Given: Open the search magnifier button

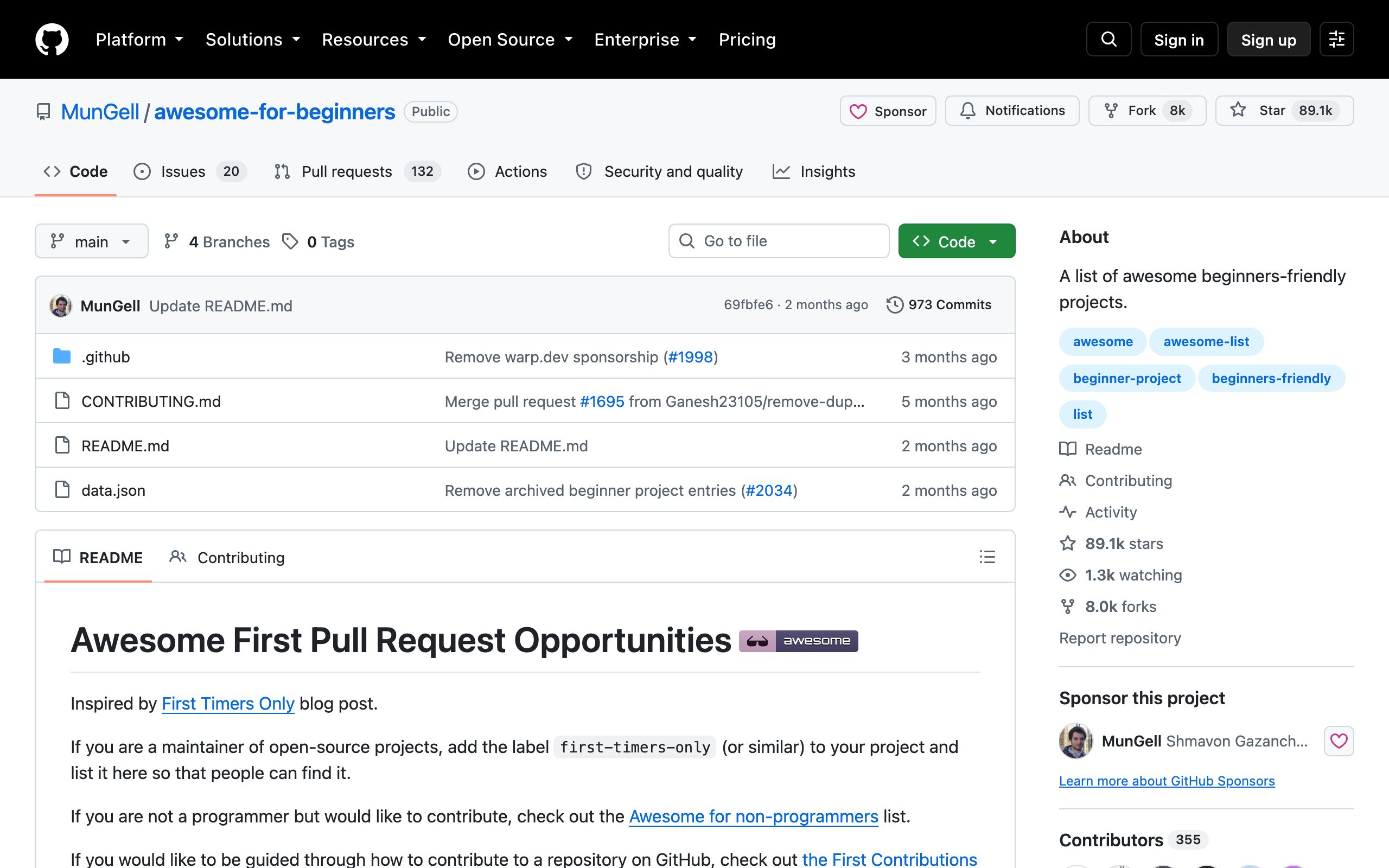Looking at the screenshot, I should tap(1108, 39).
